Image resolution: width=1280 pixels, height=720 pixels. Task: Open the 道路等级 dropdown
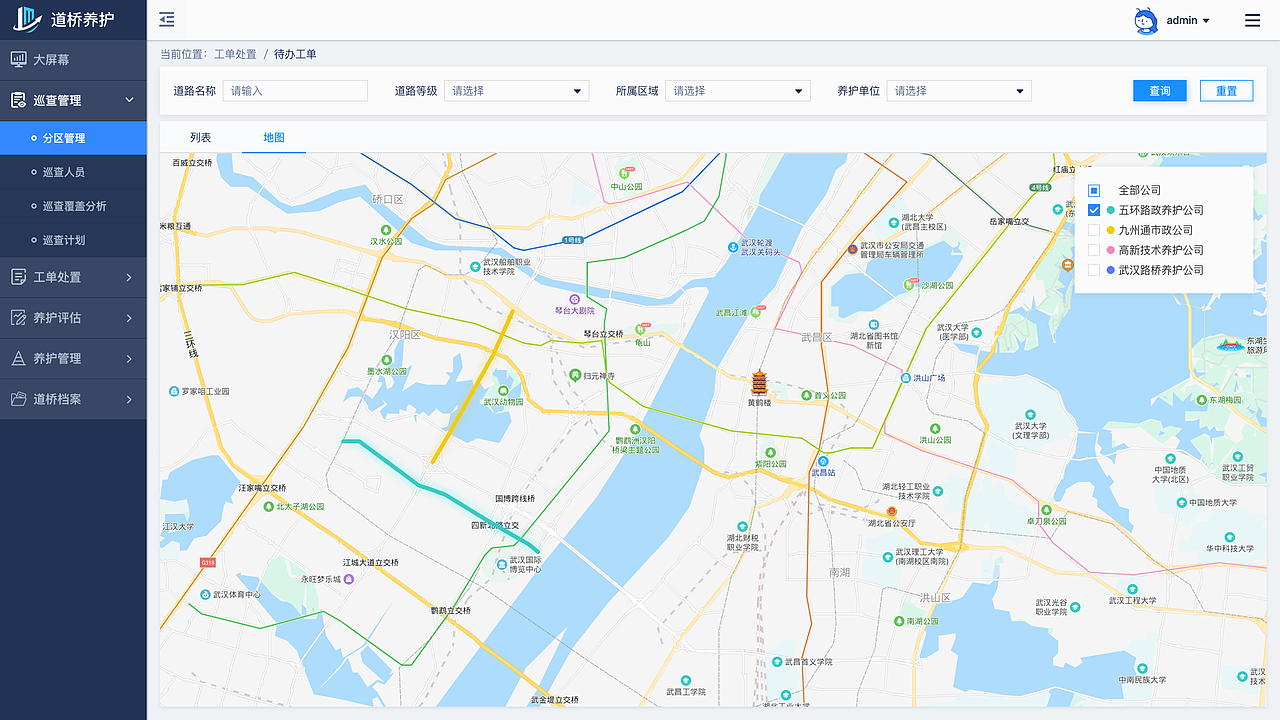pos(517,91)
